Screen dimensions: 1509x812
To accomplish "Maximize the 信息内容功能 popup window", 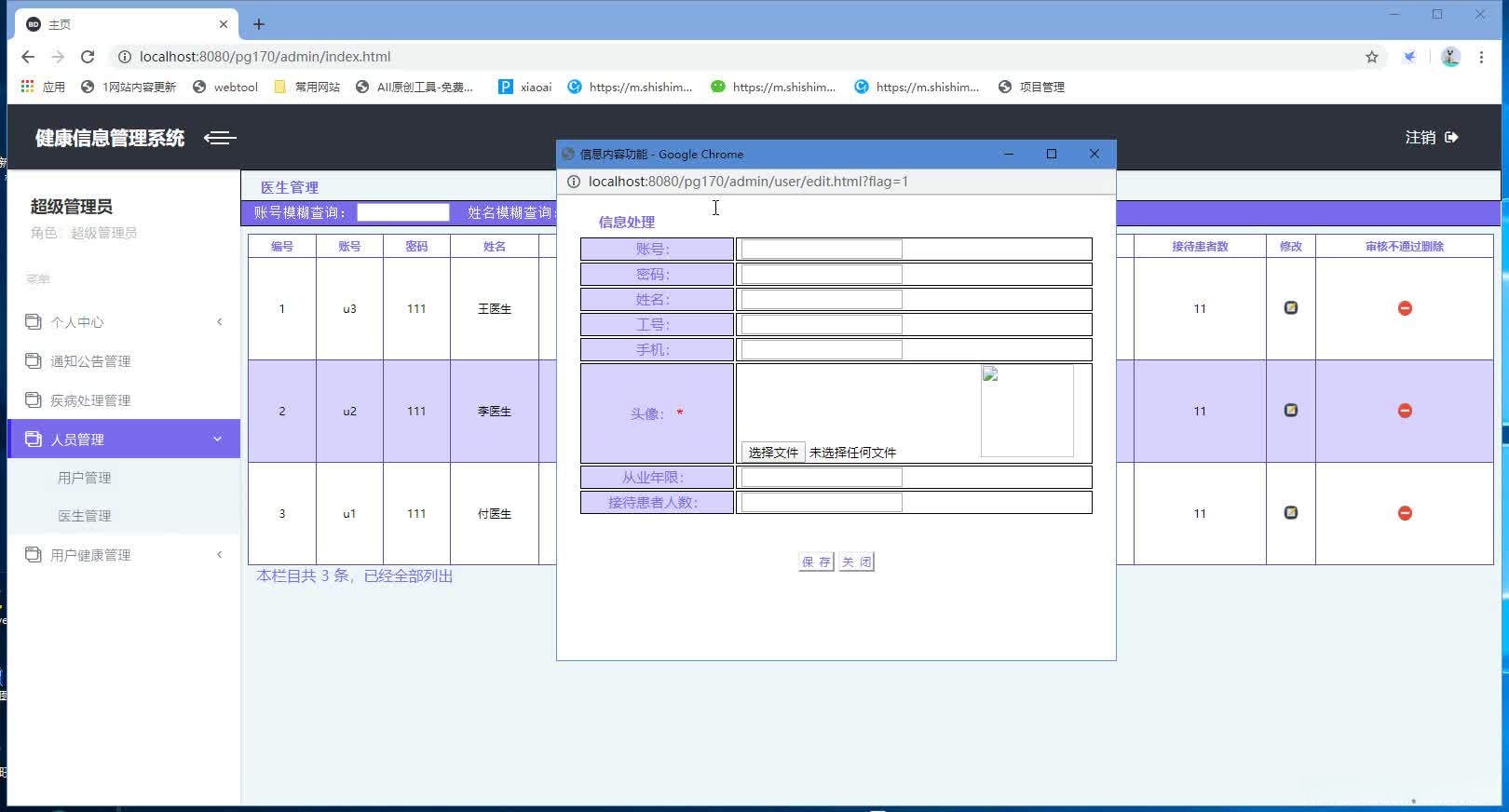I will [x=1052, y=154].
